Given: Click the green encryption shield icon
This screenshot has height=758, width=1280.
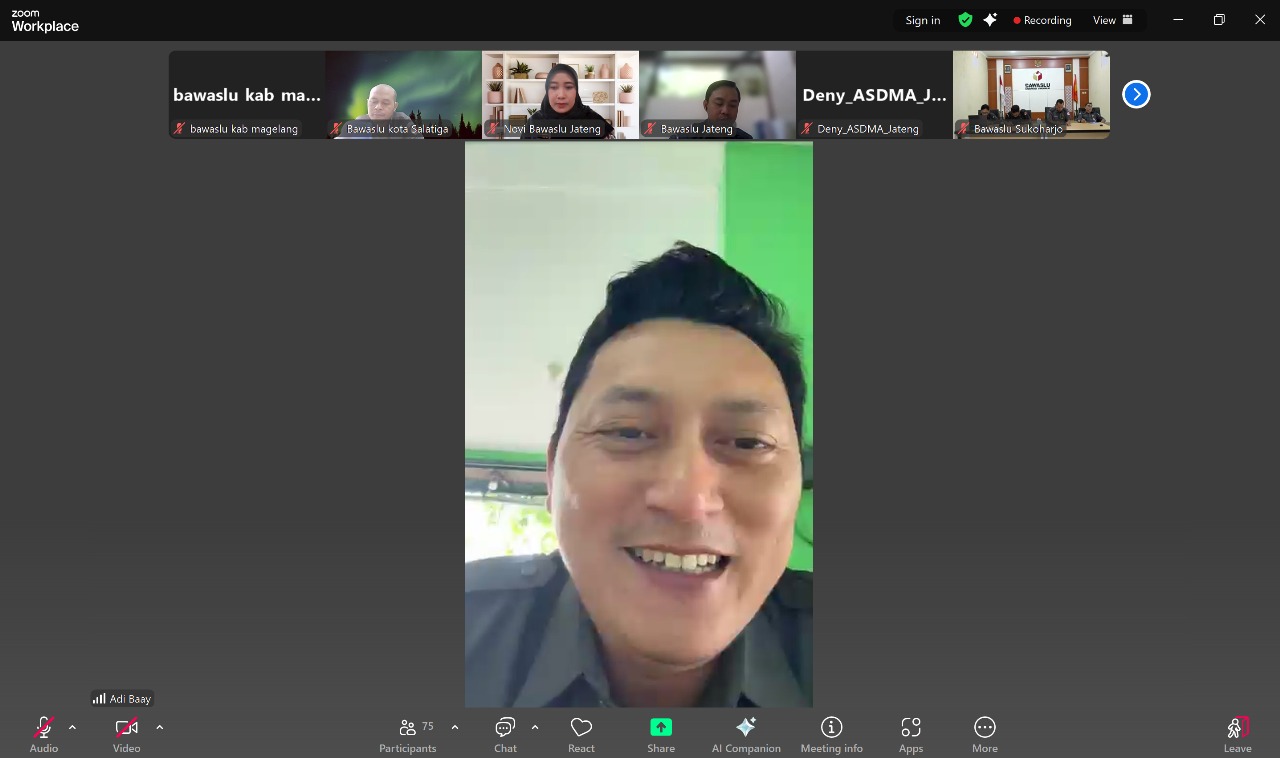Looking at the screenshot, I should coord(965,20).
